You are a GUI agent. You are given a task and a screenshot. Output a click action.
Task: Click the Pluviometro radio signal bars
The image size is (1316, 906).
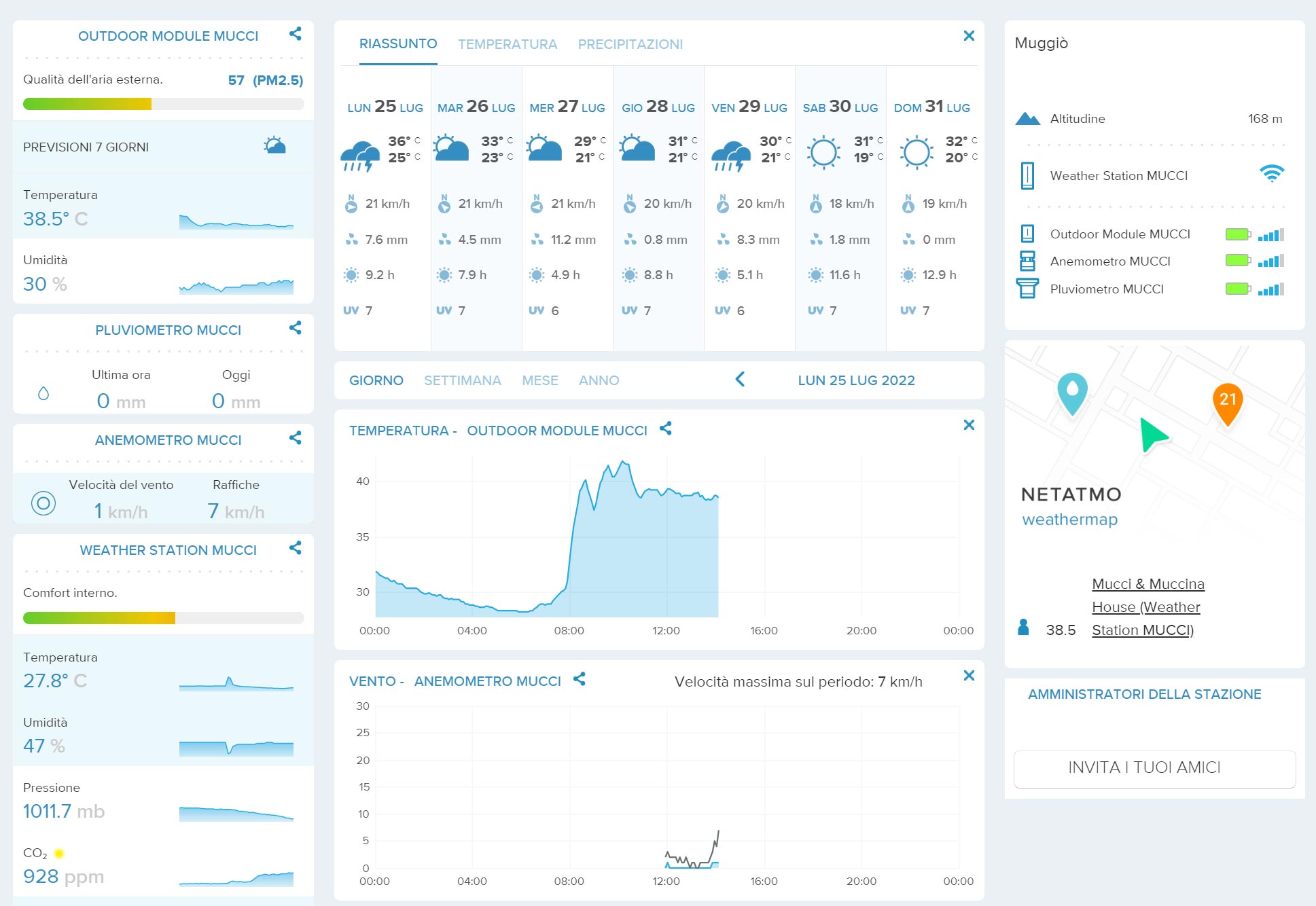[x=1271, y=289]
